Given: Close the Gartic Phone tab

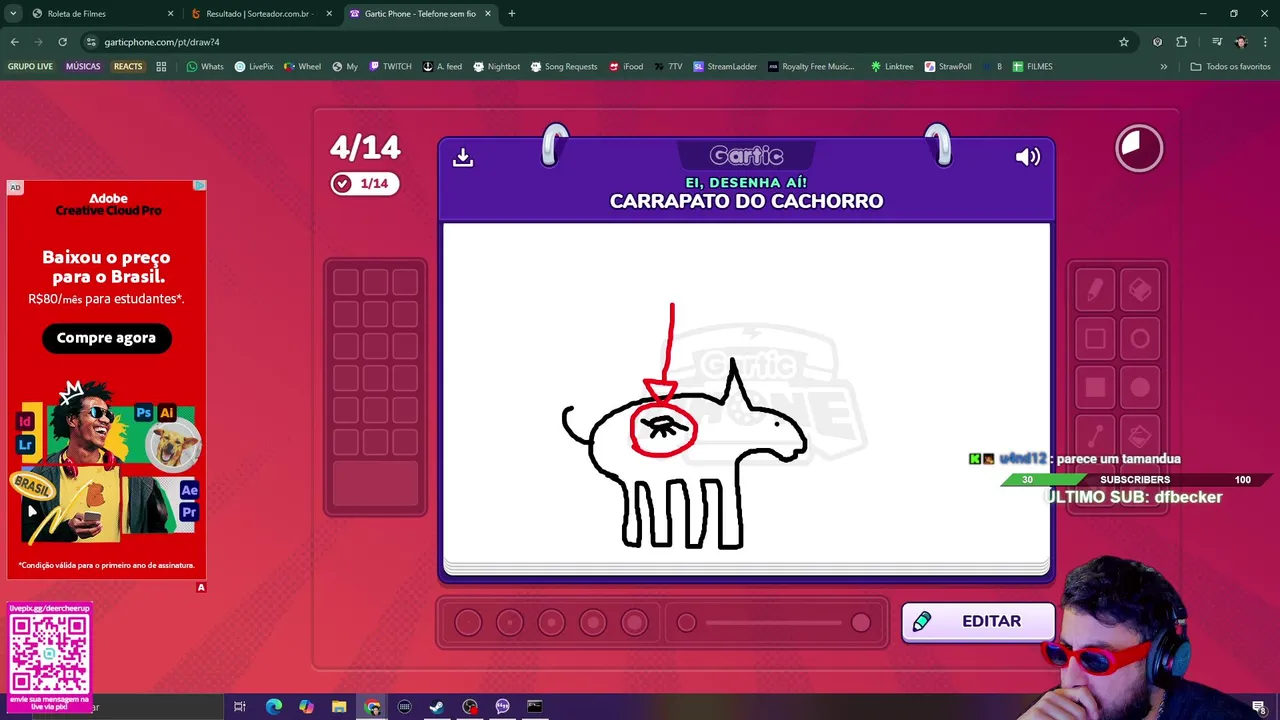Looking at the screenshot, I should point(488,14).
